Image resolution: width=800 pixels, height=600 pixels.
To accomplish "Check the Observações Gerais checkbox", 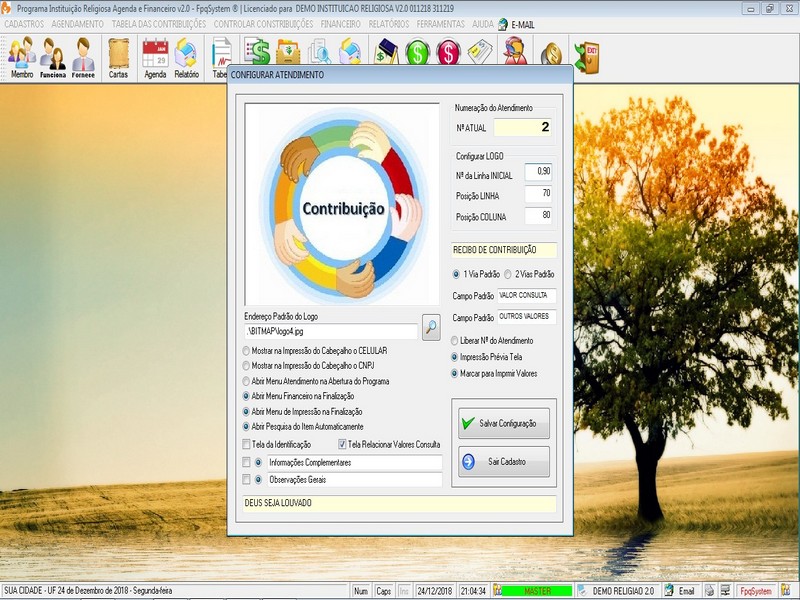I will (x=246, y=480).
